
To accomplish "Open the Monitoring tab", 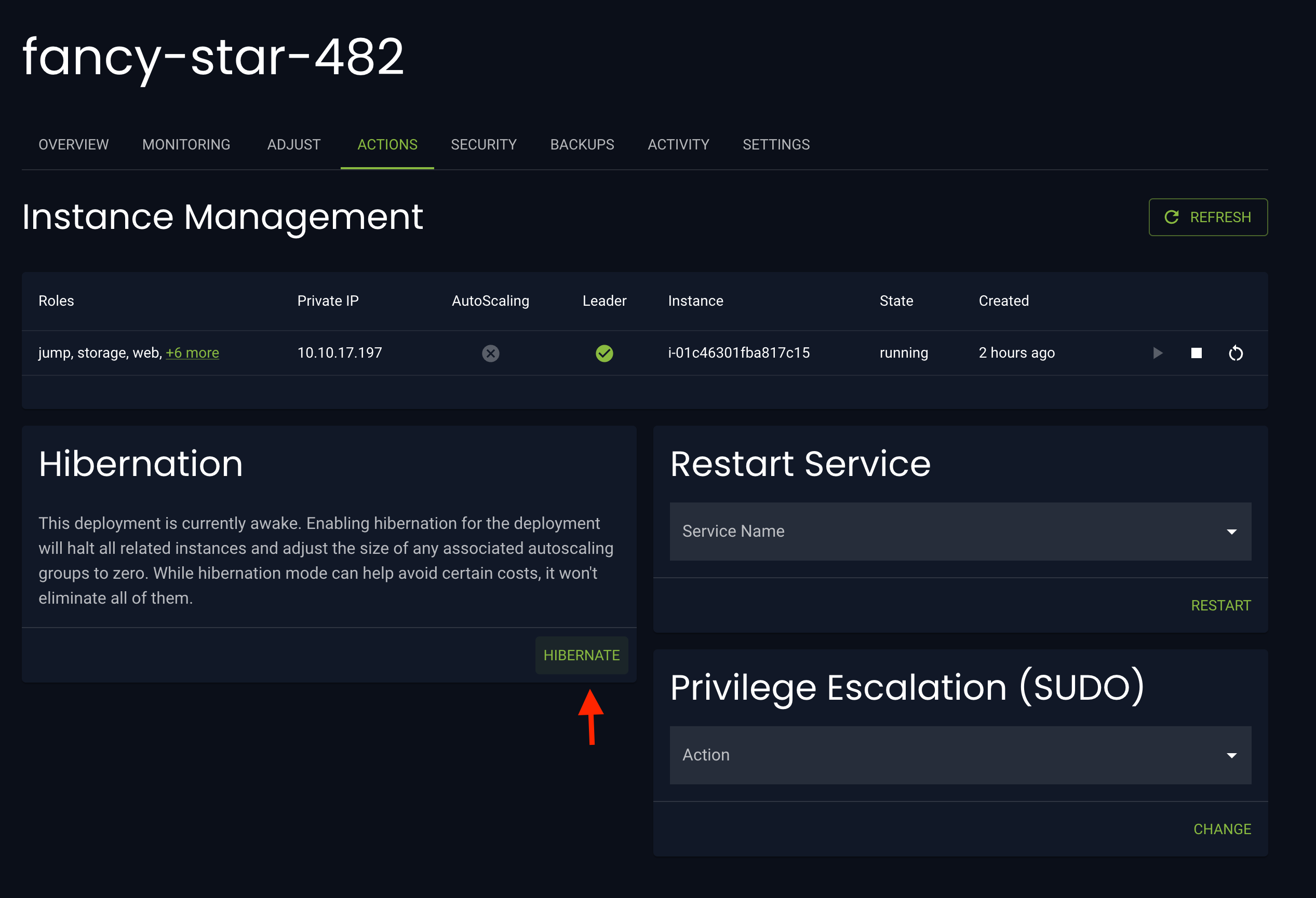I will (x=186, y=145).
